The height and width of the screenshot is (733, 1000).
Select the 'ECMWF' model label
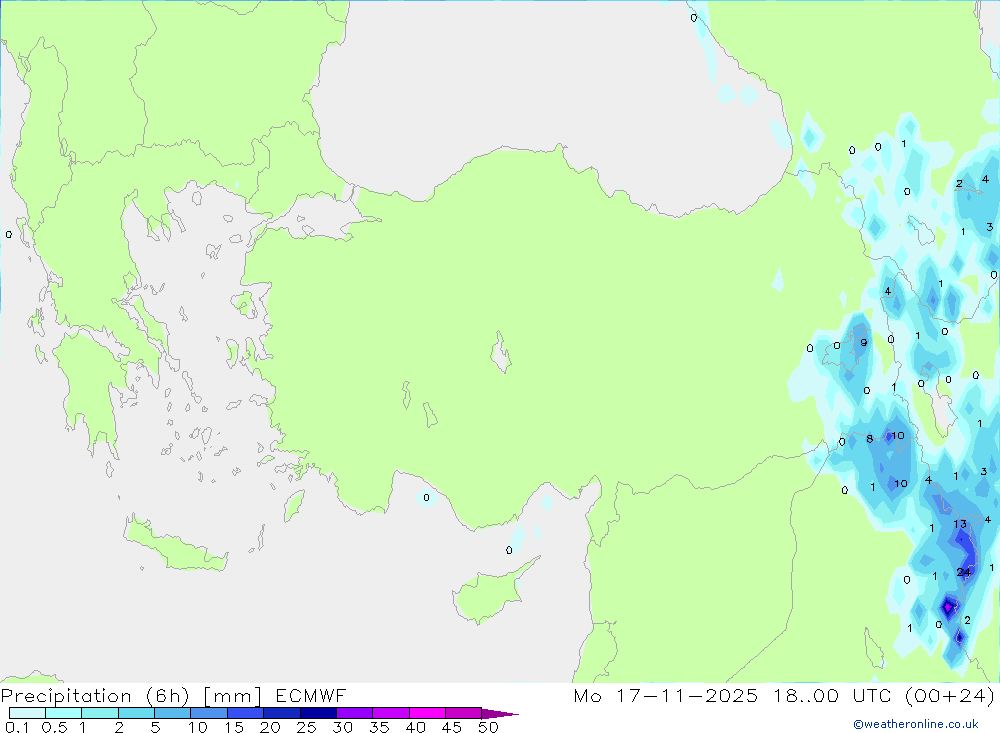(311, 695)
